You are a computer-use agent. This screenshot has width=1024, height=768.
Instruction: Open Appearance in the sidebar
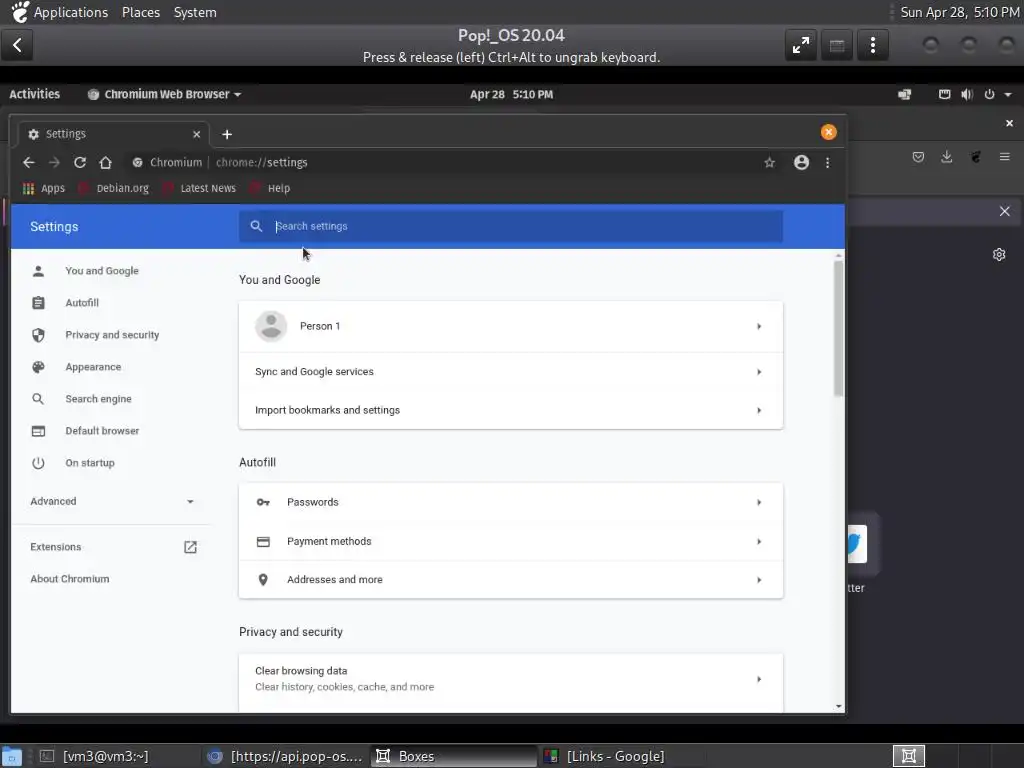pyautogui.click(x=93, y=367)
